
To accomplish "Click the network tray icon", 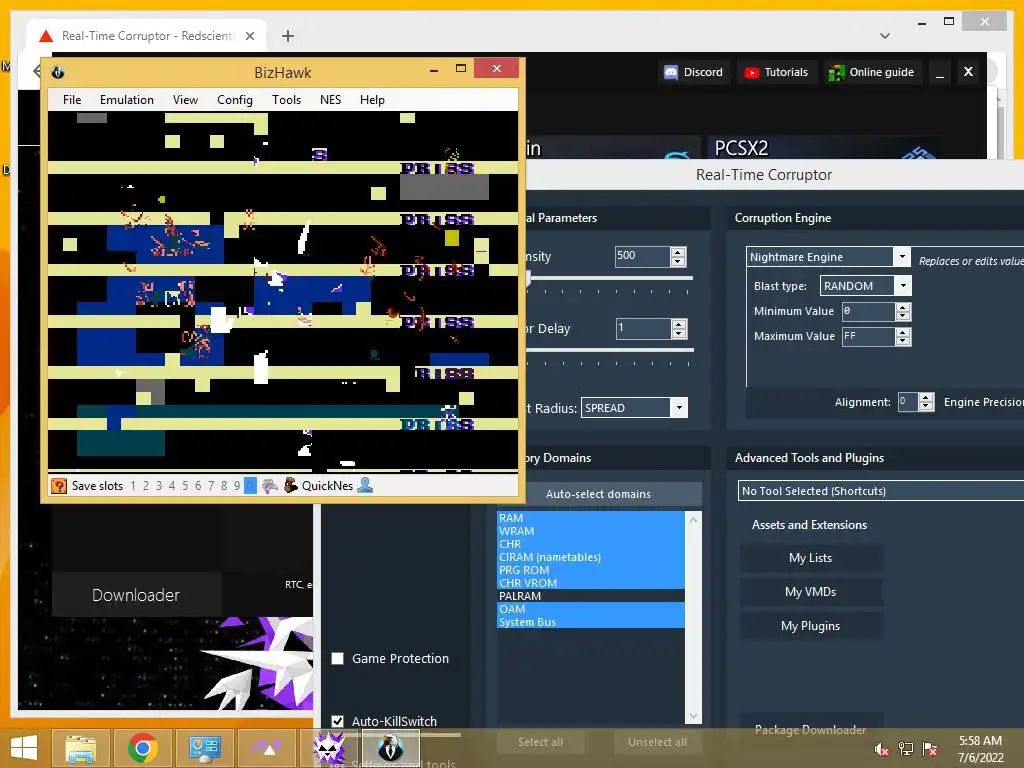I will point(906,749).
